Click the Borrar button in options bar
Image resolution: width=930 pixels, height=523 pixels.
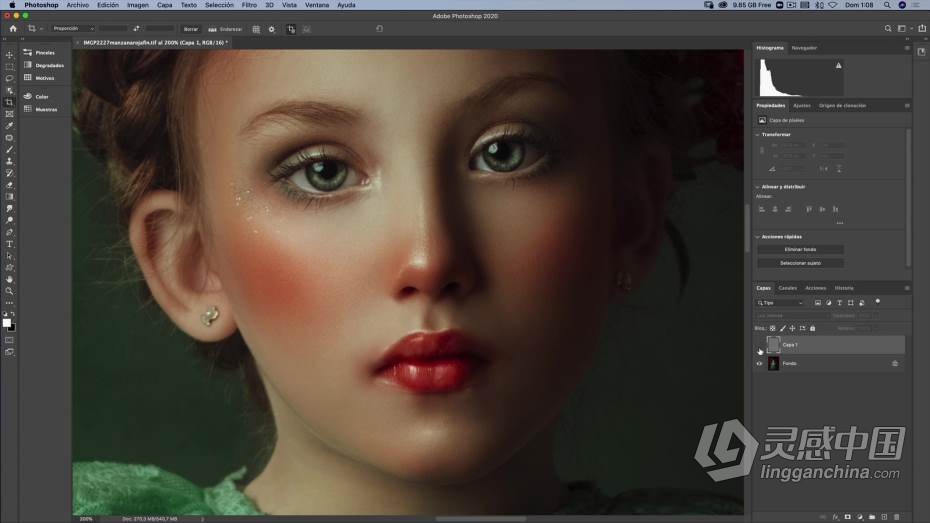point(191,29)
